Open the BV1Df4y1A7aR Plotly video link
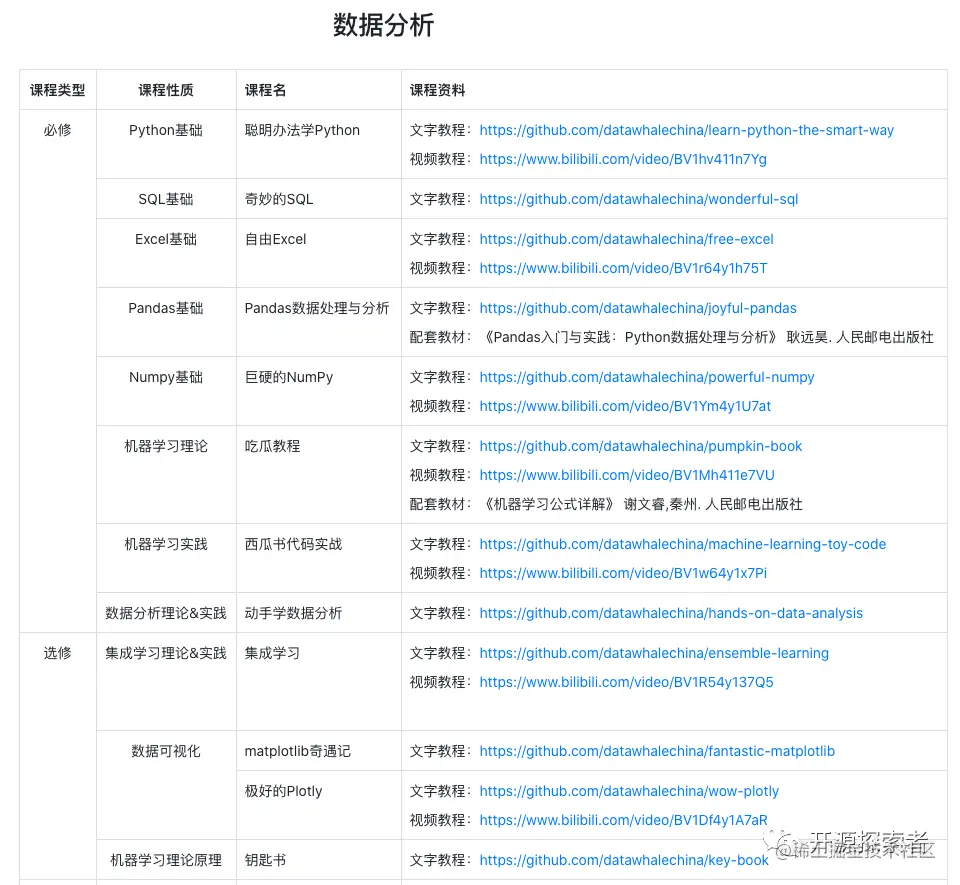 pos(626,820)
